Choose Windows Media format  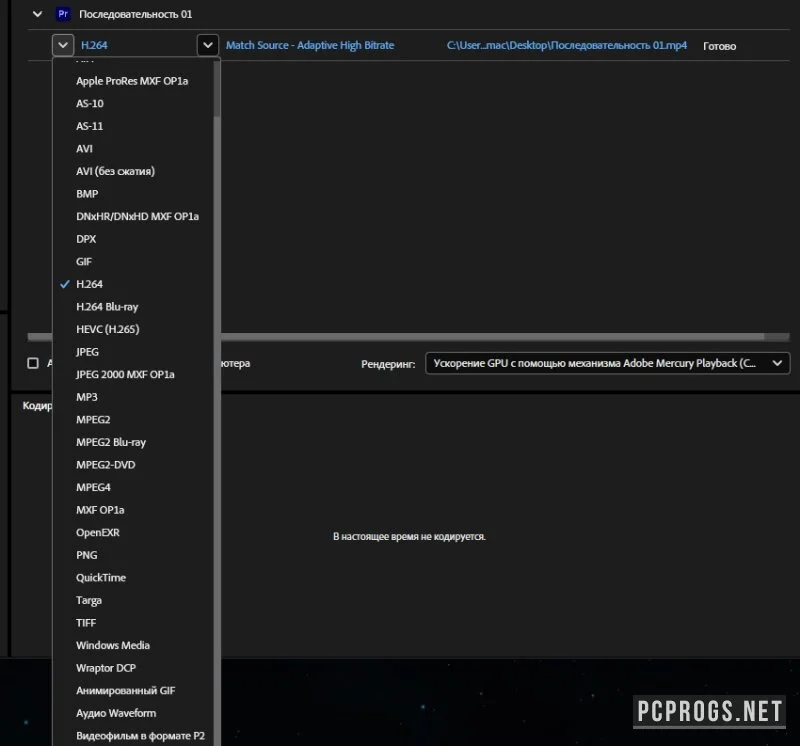113,645
